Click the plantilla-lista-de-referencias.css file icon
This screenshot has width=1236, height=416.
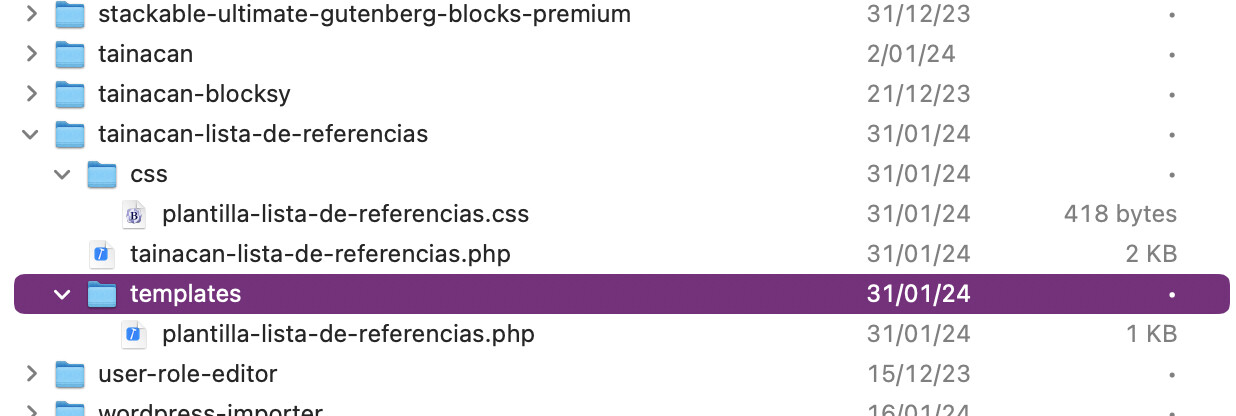click(x=134, y=214)
